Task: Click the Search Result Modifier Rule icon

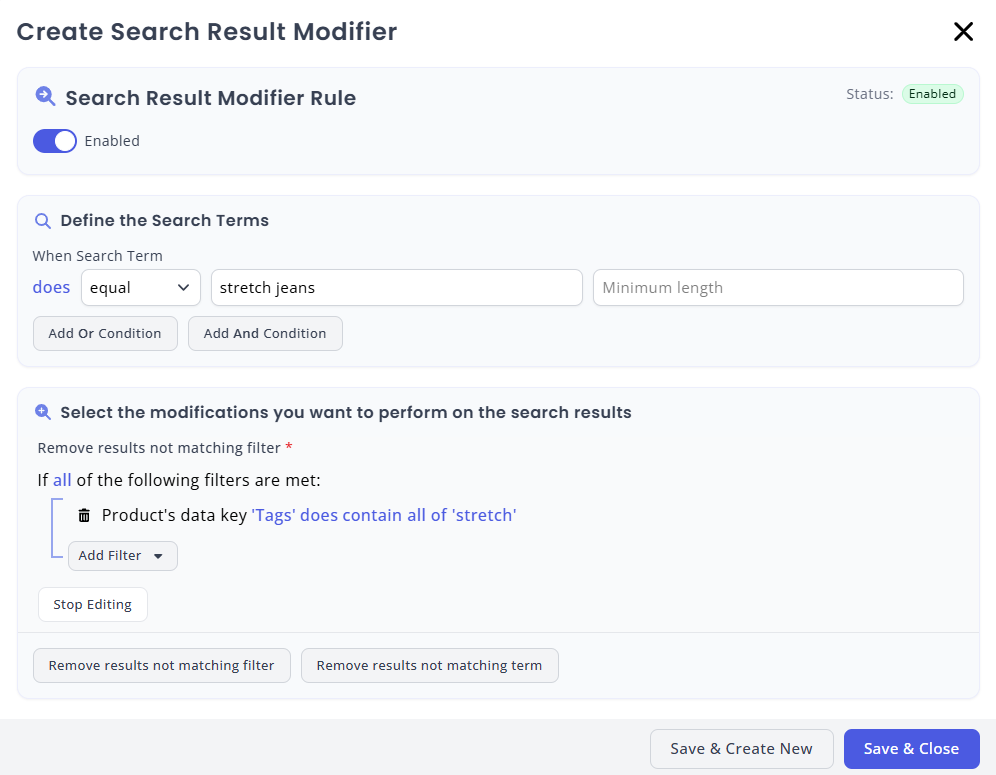Action: pyautogui.click(x=45, y=97)
